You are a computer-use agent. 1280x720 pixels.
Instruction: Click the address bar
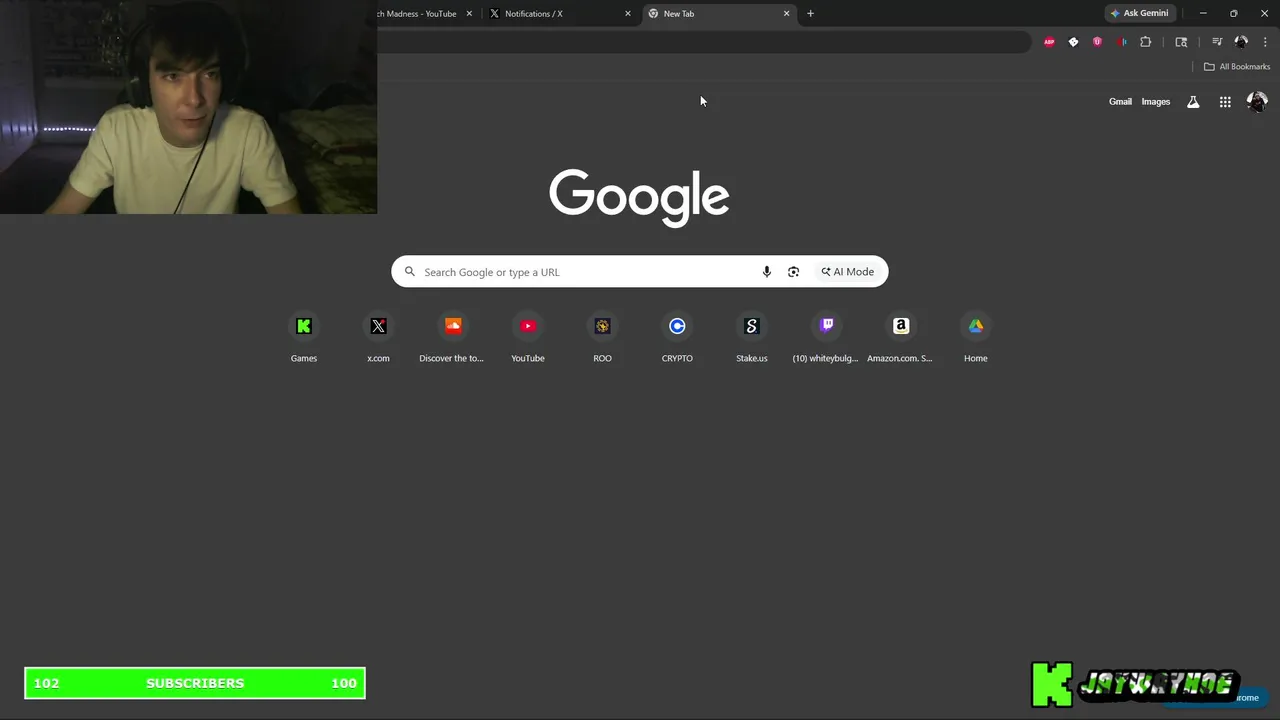tap(703, 42)
